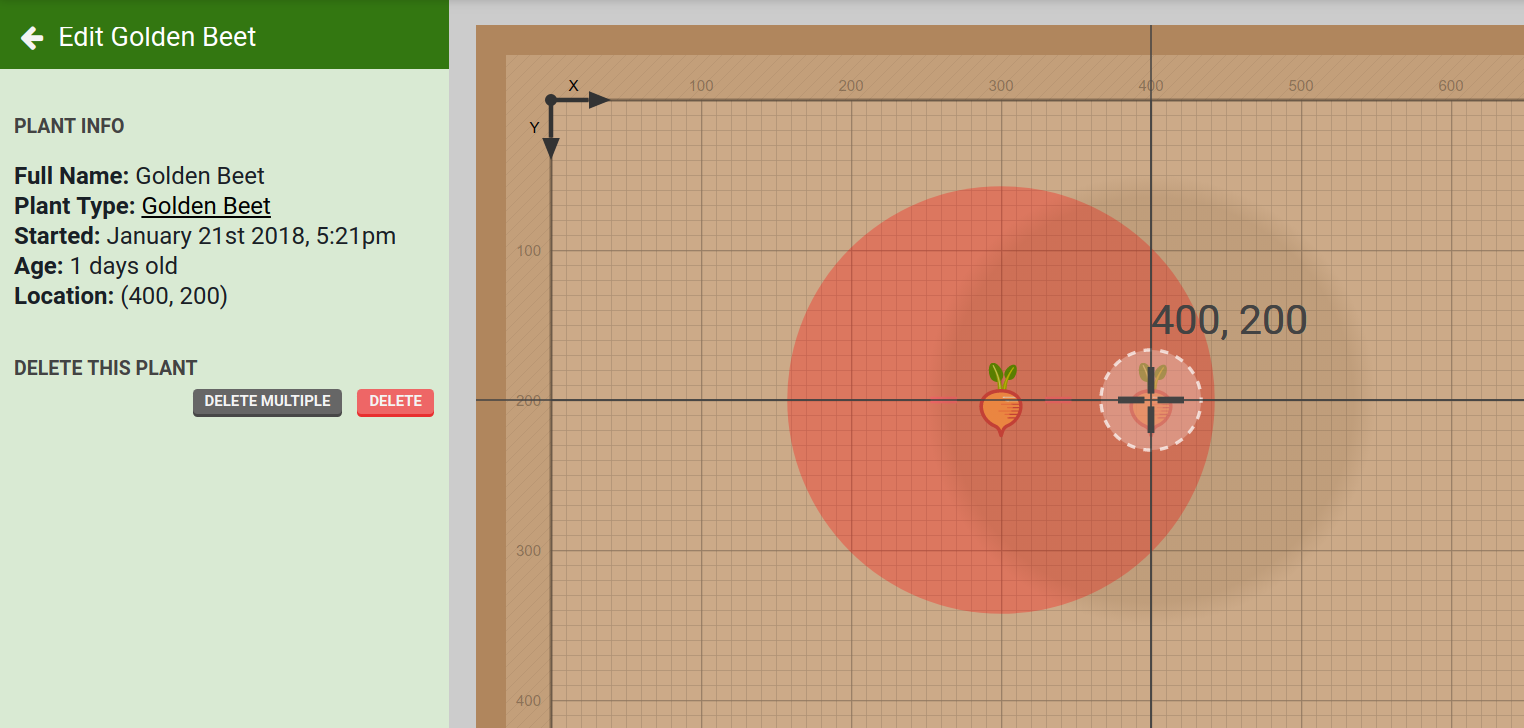Viewport: 1524px width, 728px height.
Task: Click the Edit Golden Beet header title
Action: [158, 36]
